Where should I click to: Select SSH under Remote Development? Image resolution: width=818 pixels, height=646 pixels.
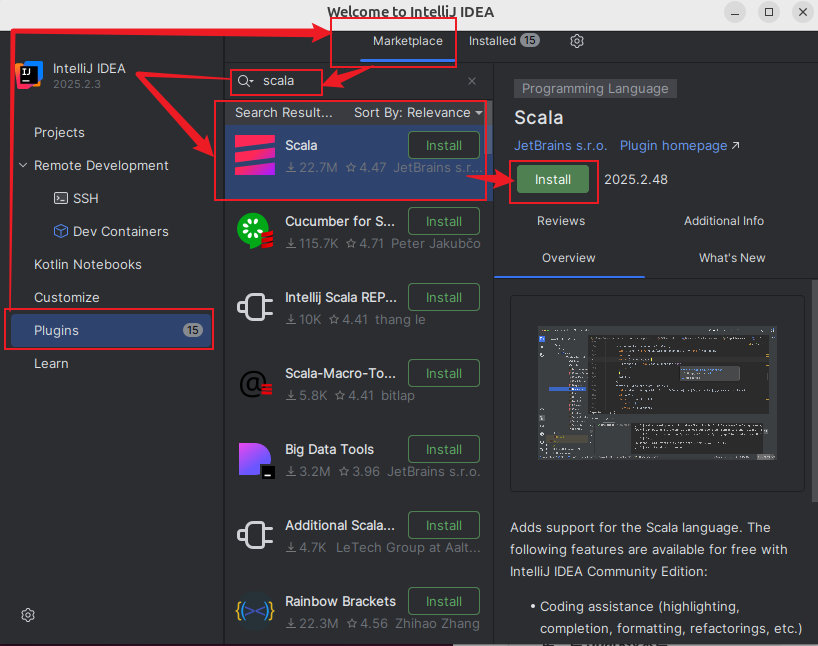tap(86, 198)
